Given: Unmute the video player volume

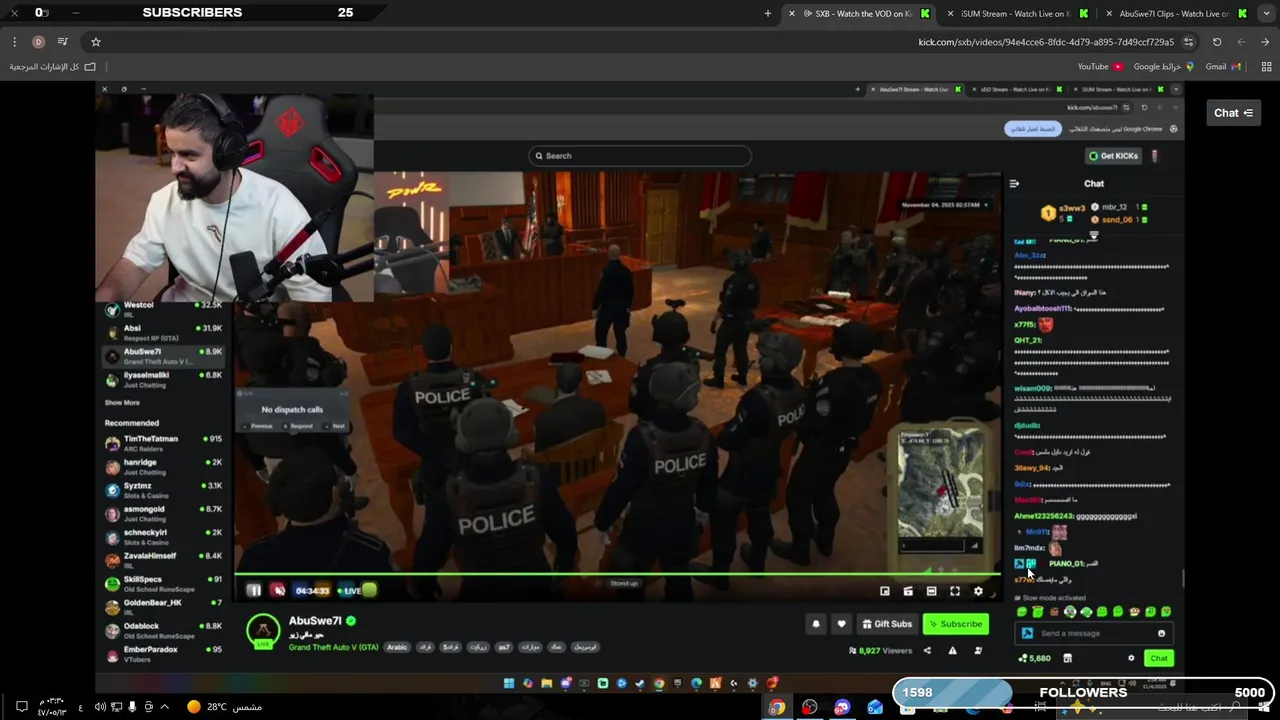Looking at the screenshot, I should (x=278, y=591).
